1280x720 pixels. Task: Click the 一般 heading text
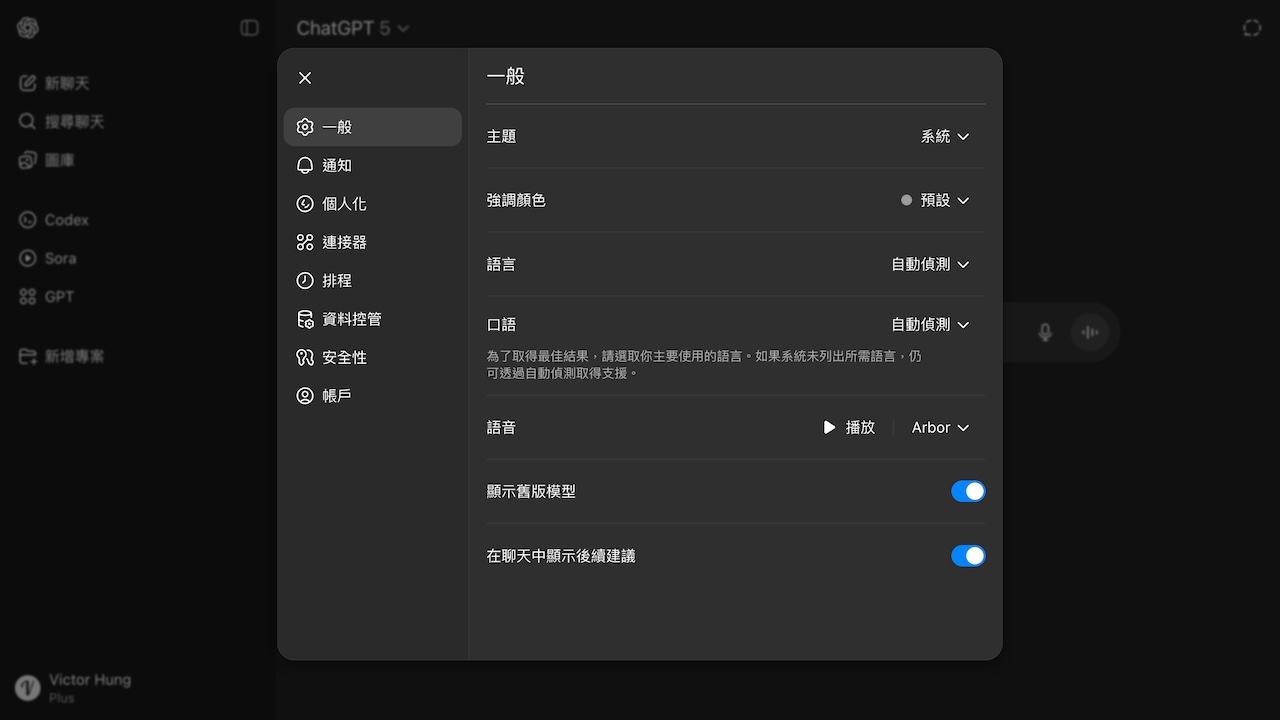[x=505, y=76]
